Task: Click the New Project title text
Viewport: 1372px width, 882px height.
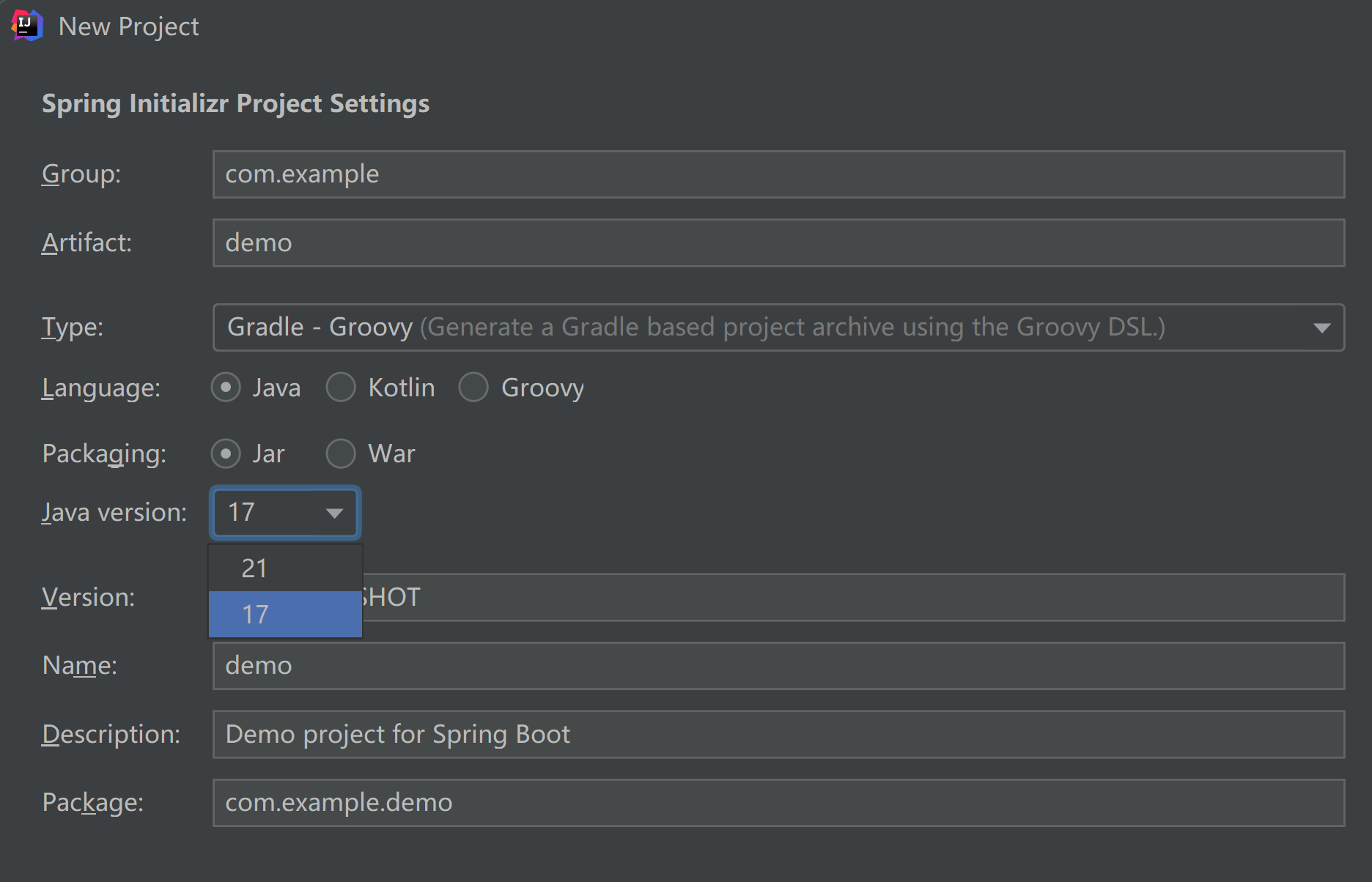Action: click(x=128, y=26)
